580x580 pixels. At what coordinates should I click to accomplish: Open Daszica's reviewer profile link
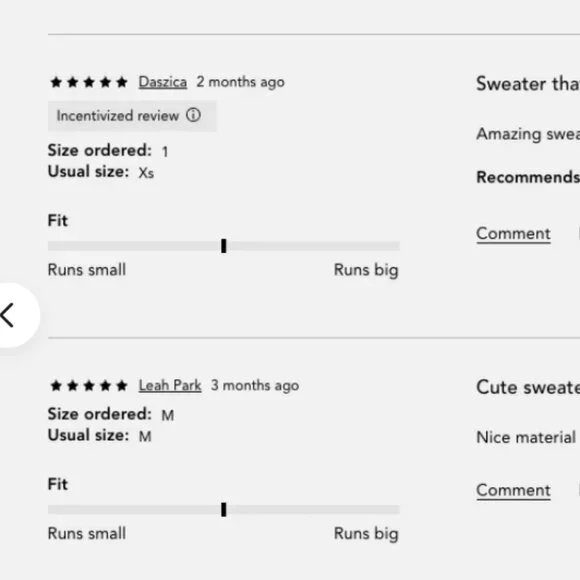pyautogui.click(x=163, y=82)
